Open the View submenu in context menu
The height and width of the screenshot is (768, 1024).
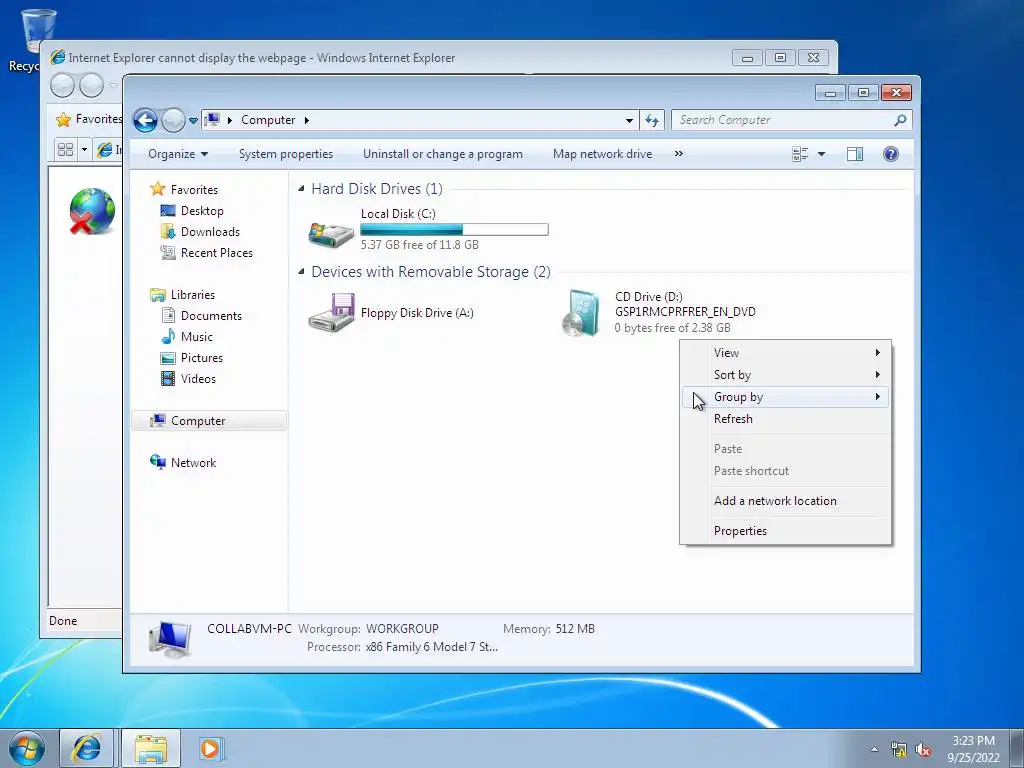click(x=786, y=353)
